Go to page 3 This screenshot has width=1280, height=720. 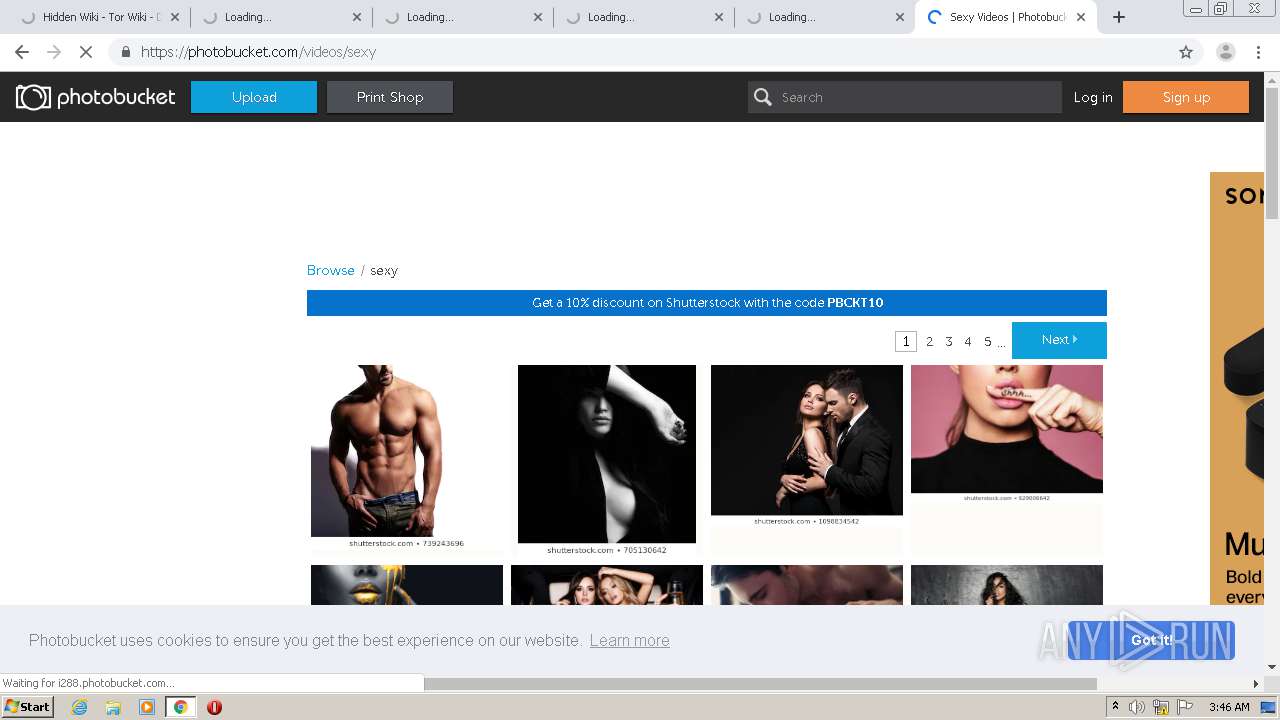949,341
